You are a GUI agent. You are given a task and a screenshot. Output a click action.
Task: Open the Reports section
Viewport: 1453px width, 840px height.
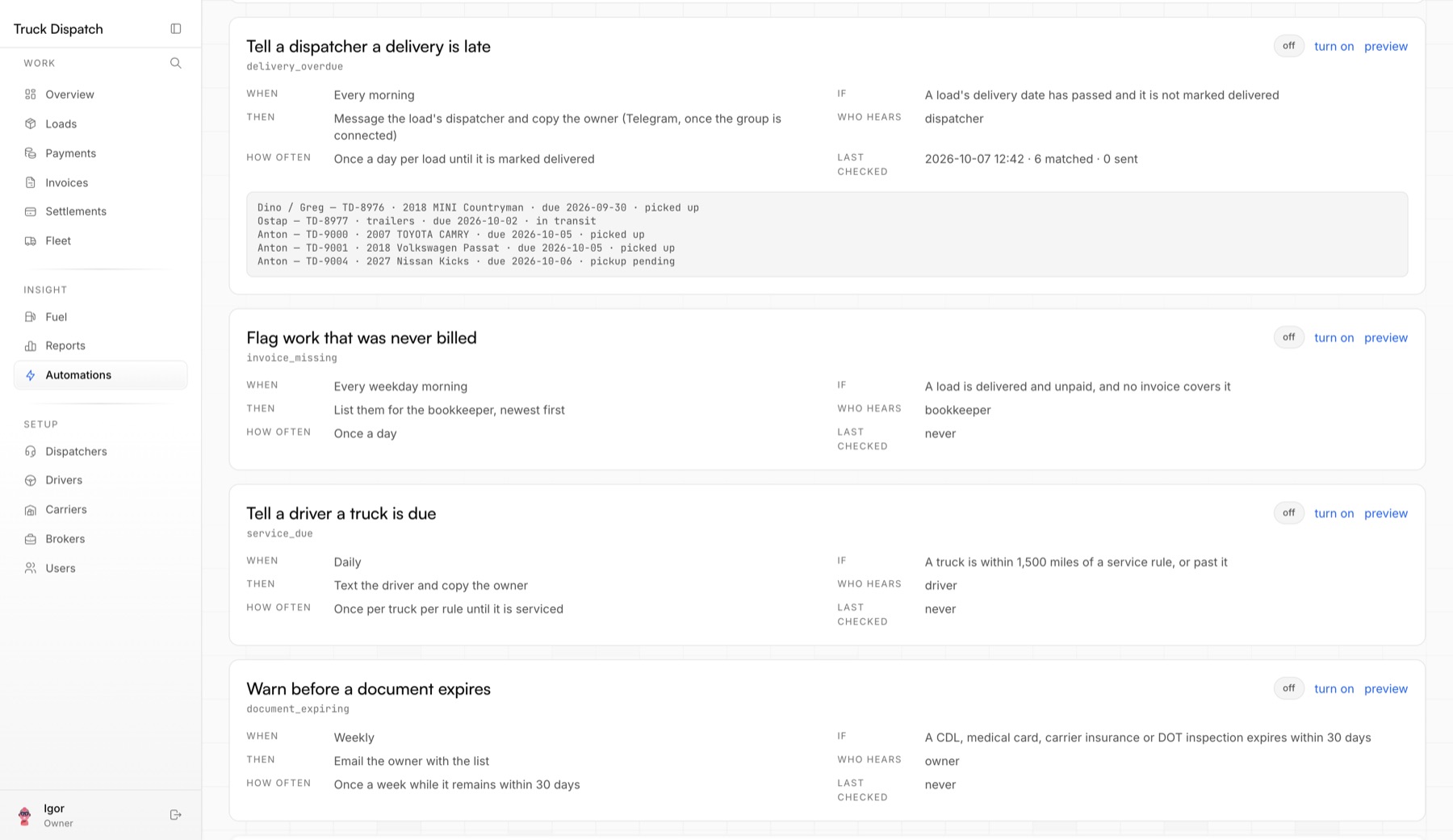(100, 345)
